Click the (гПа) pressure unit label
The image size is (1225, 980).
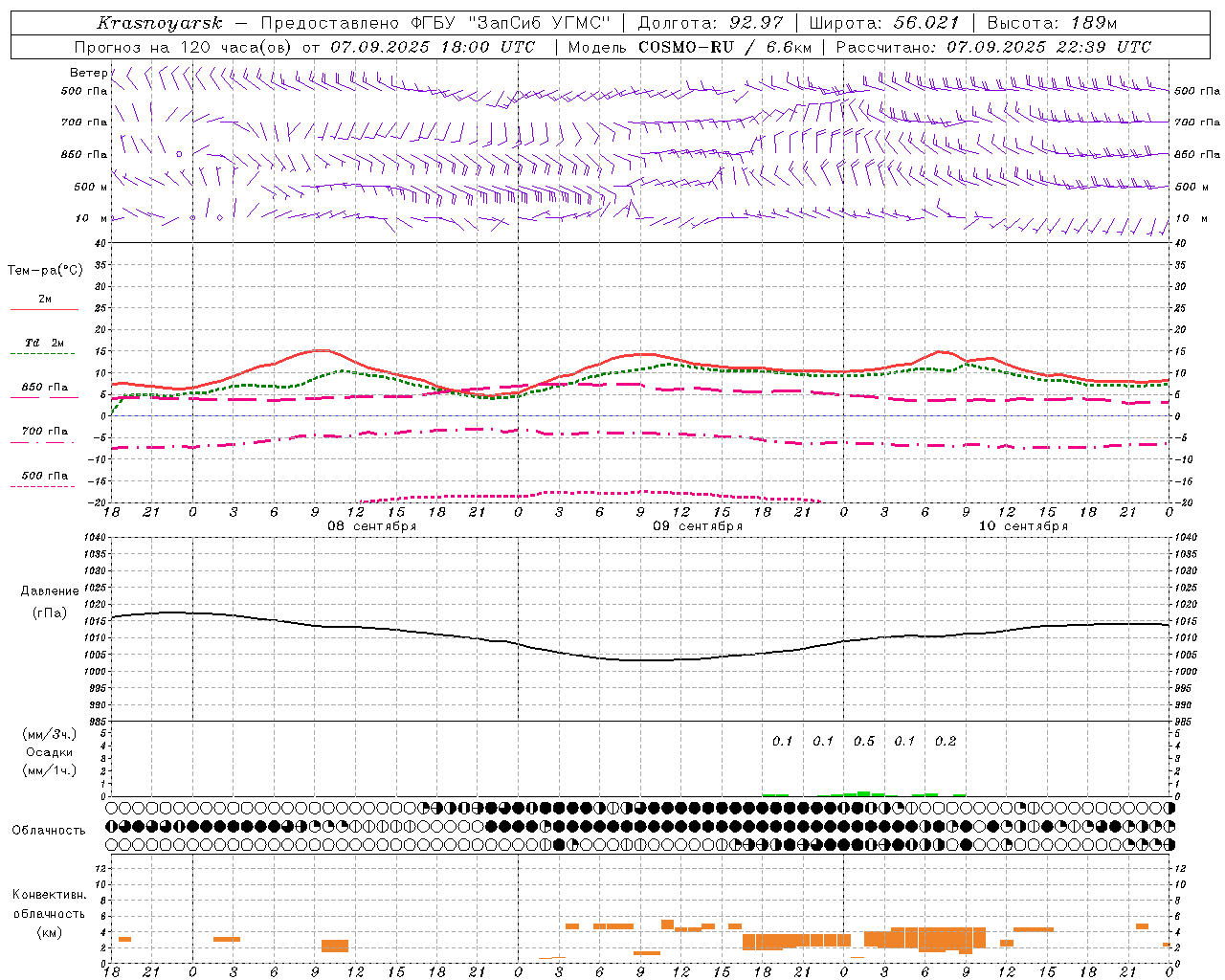click(x=50, y=613)
